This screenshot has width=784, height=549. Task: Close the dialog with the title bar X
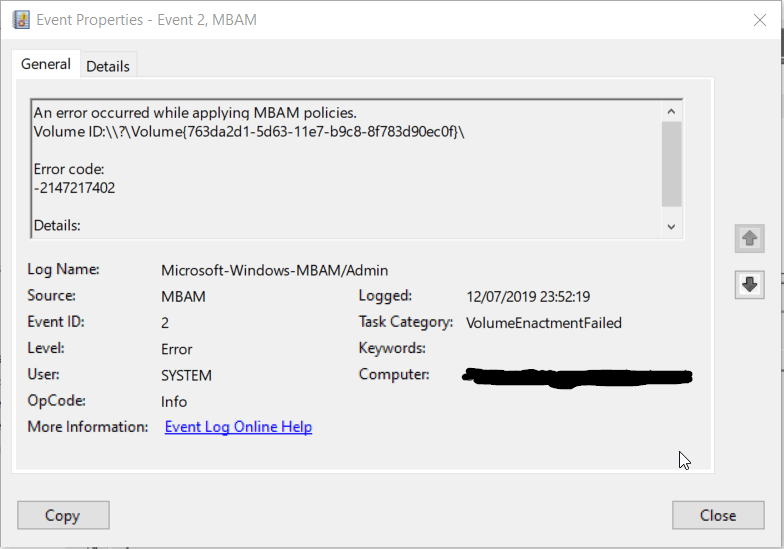coord(757,20)
